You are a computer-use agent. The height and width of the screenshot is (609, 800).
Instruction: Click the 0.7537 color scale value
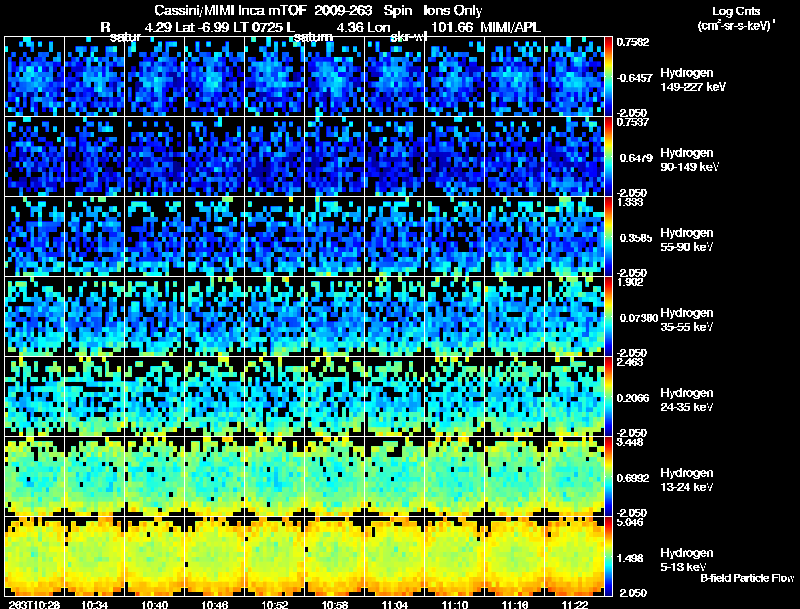coord(633,122)
